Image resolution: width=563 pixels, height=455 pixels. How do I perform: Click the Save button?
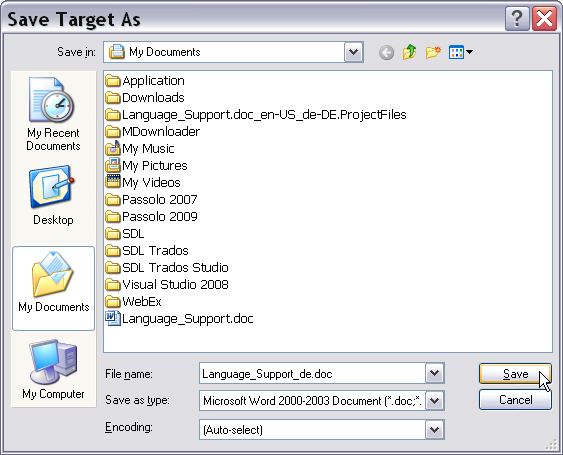515,374
